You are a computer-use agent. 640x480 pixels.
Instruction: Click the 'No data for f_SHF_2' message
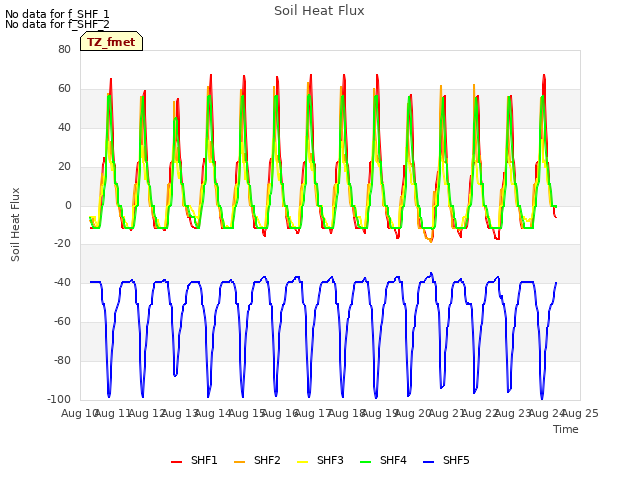point(57,24)
